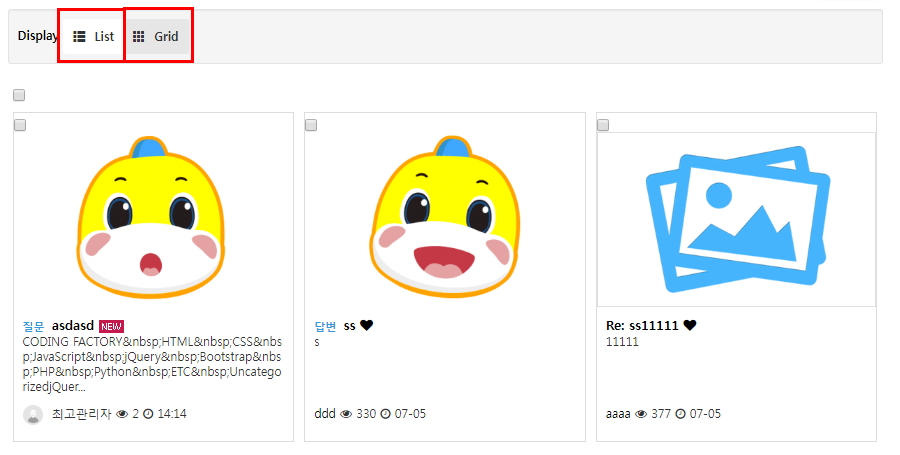Click the view count 377

pos(661,414)
